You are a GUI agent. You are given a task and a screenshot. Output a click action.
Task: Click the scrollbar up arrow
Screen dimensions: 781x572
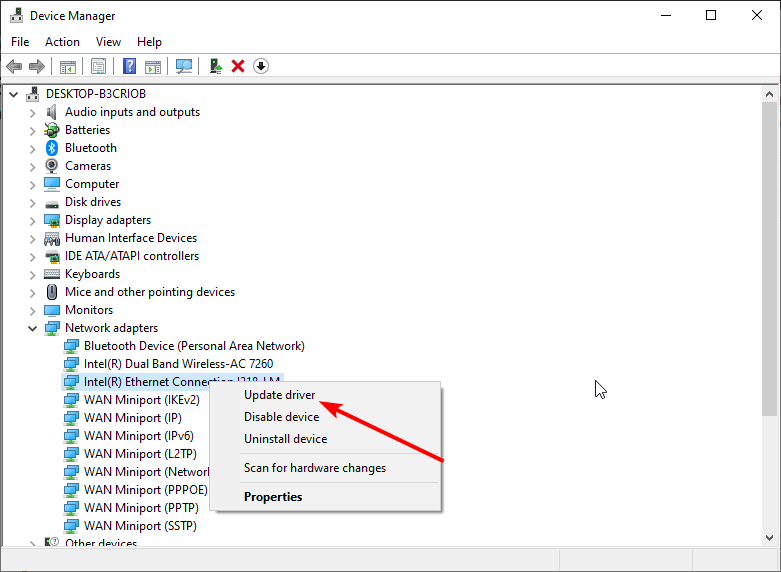coord(770,94)
